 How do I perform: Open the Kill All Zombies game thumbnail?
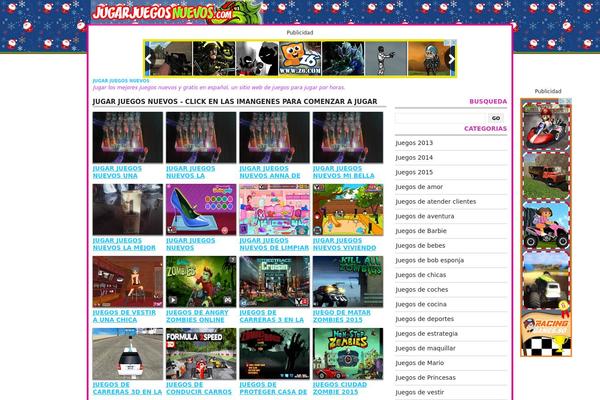click(348, 282)
